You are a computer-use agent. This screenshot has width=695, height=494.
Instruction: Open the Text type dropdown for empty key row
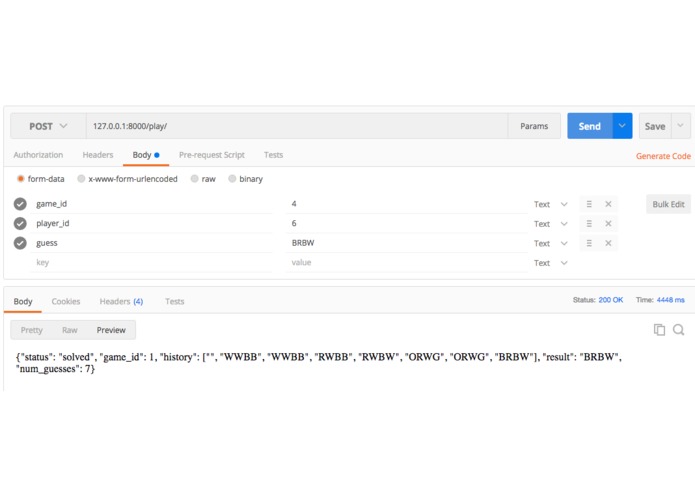551,263
